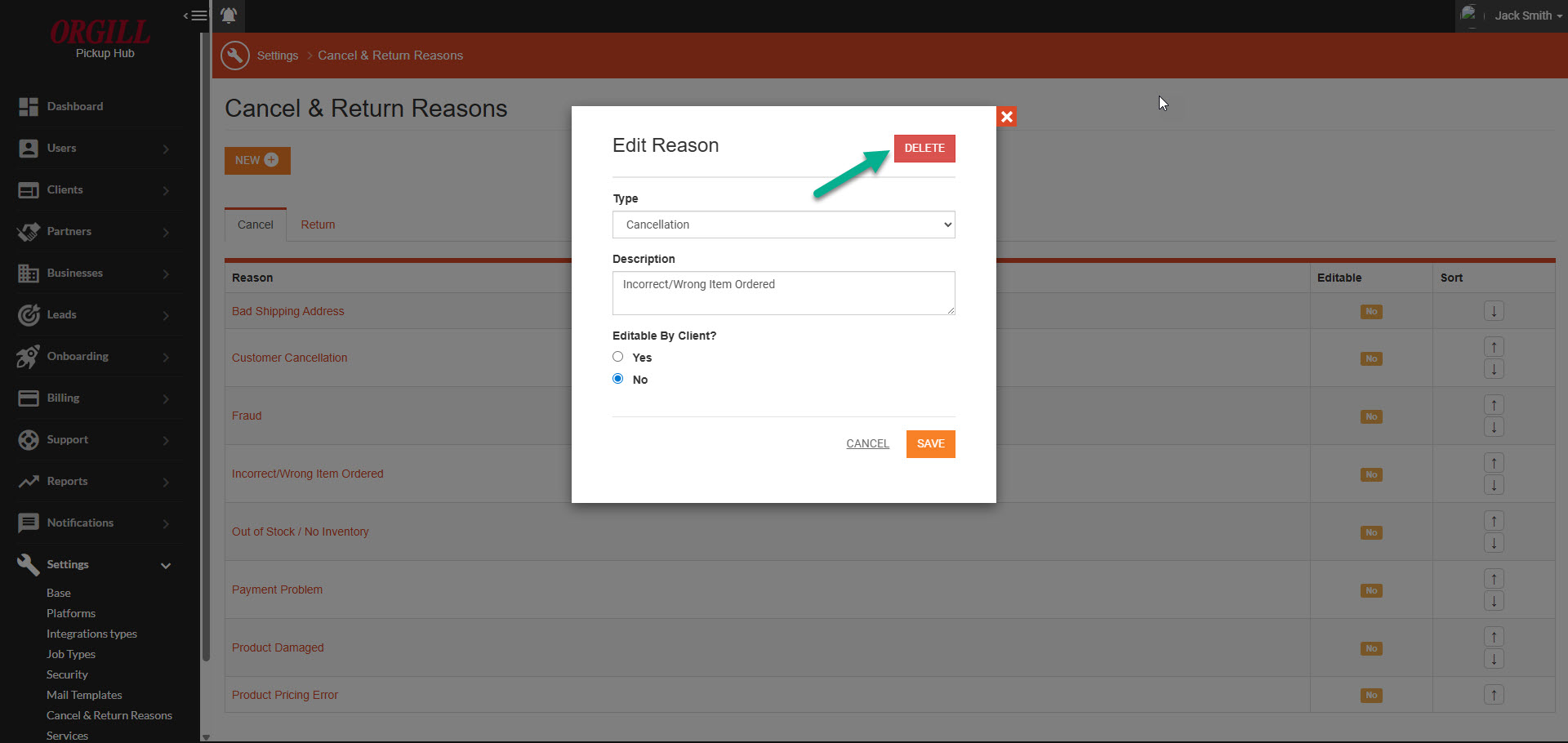Click Jack Smith avatar icon
The height and width of the screenshot is (743, 1568).
pos(1470,14)
